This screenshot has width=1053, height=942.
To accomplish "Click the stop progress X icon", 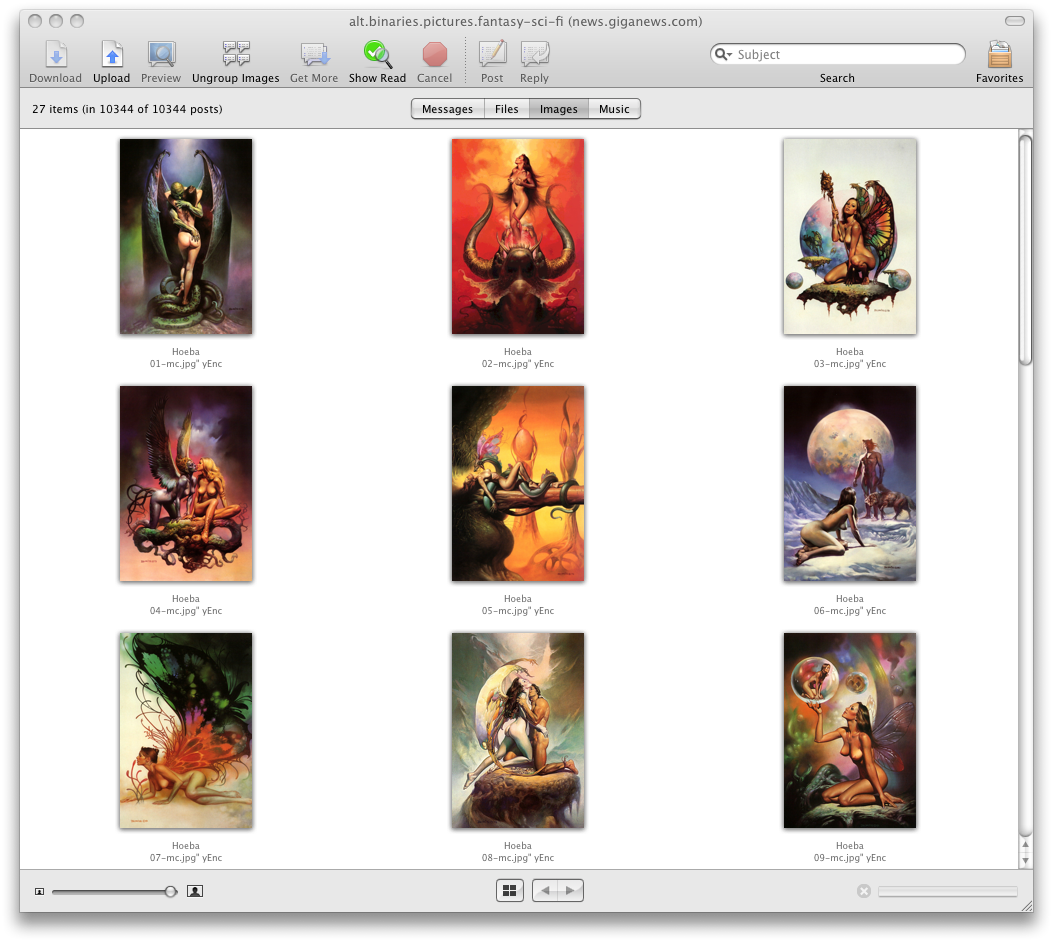I will (864, 891).
